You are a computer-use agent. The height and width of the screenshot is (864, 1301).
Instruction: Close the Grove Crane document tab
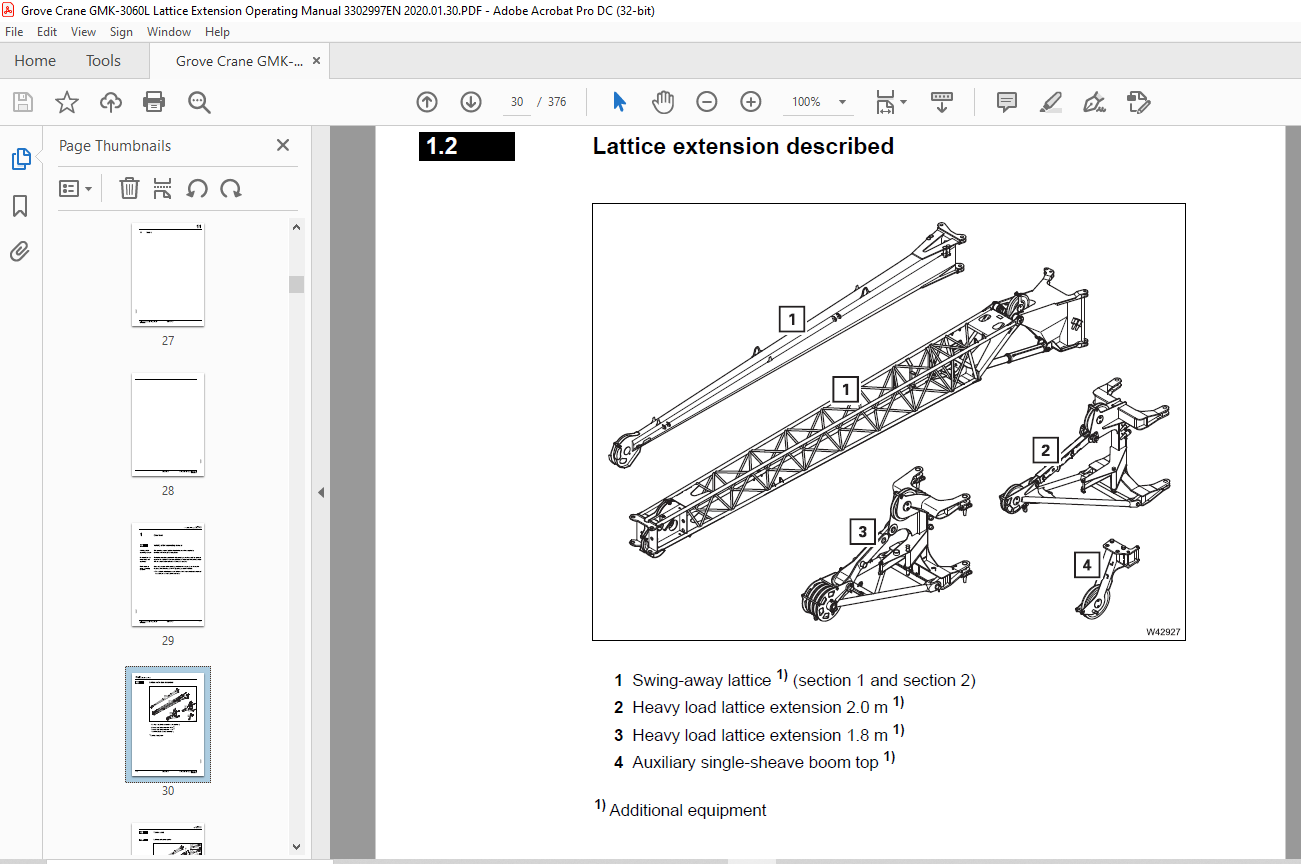[317, 61]
